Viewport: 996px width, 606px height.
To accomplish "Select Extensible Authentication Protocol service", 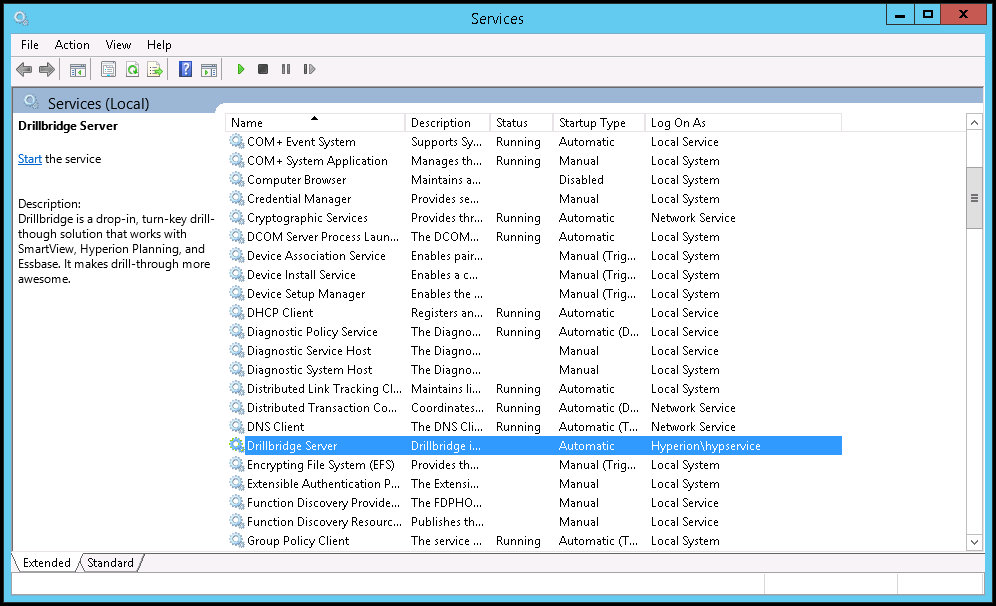I will tap(323, 483).
